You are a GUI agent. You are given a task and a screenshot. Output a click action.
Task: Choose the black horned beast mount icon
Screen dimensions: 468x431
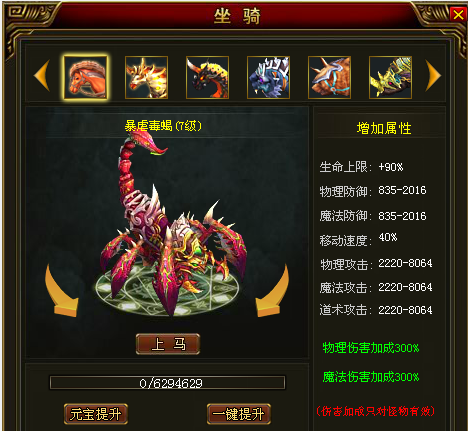pyautogui.click(x=207, y=77)
